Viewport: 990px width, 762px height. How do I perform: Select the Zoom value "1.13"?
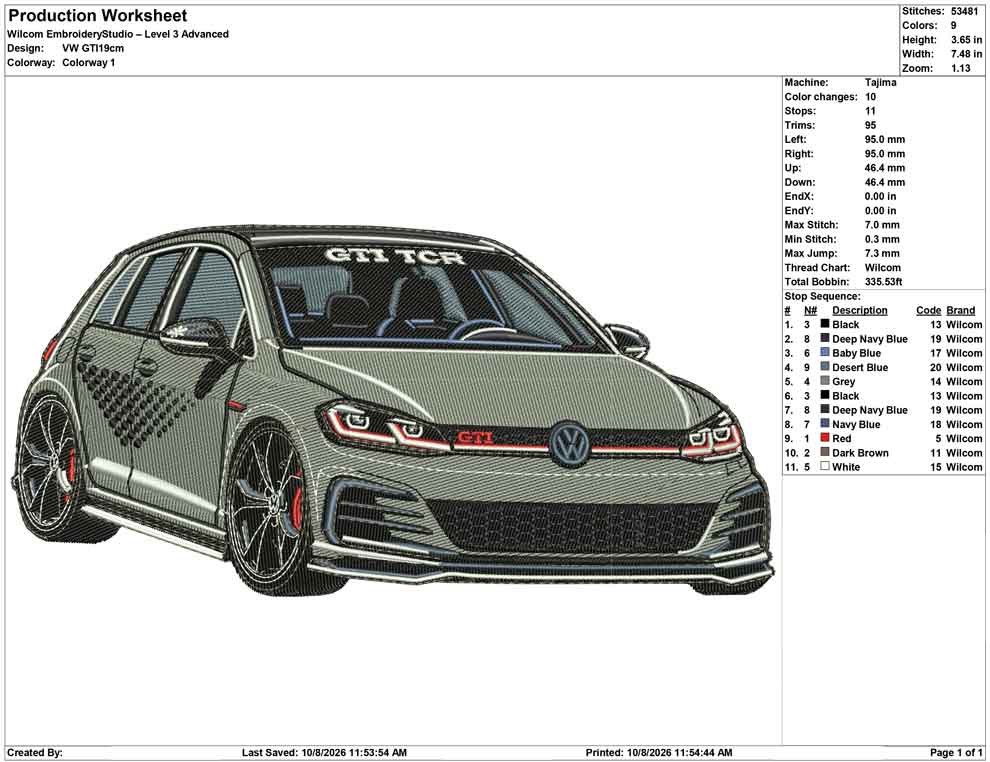[960, 68]
